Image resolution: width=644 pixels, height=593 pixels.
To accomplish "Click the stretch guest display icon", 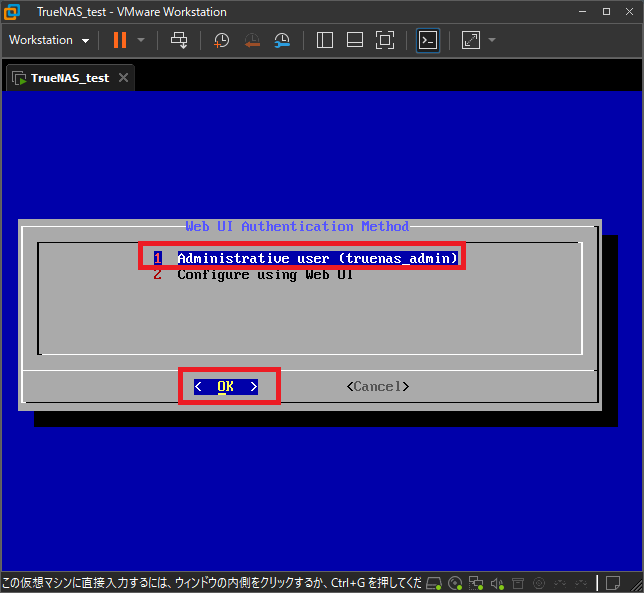I will [471, 40].
